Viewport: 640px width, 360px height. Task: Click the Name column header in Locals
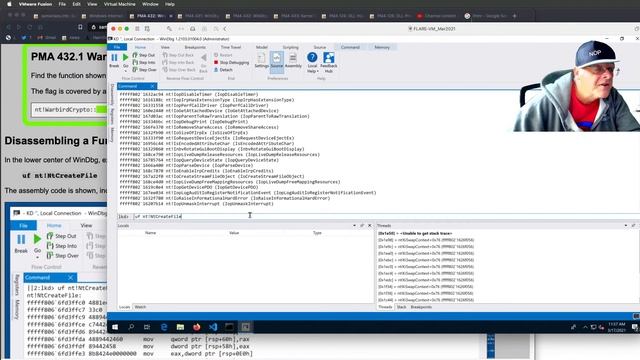click(151, 233)
